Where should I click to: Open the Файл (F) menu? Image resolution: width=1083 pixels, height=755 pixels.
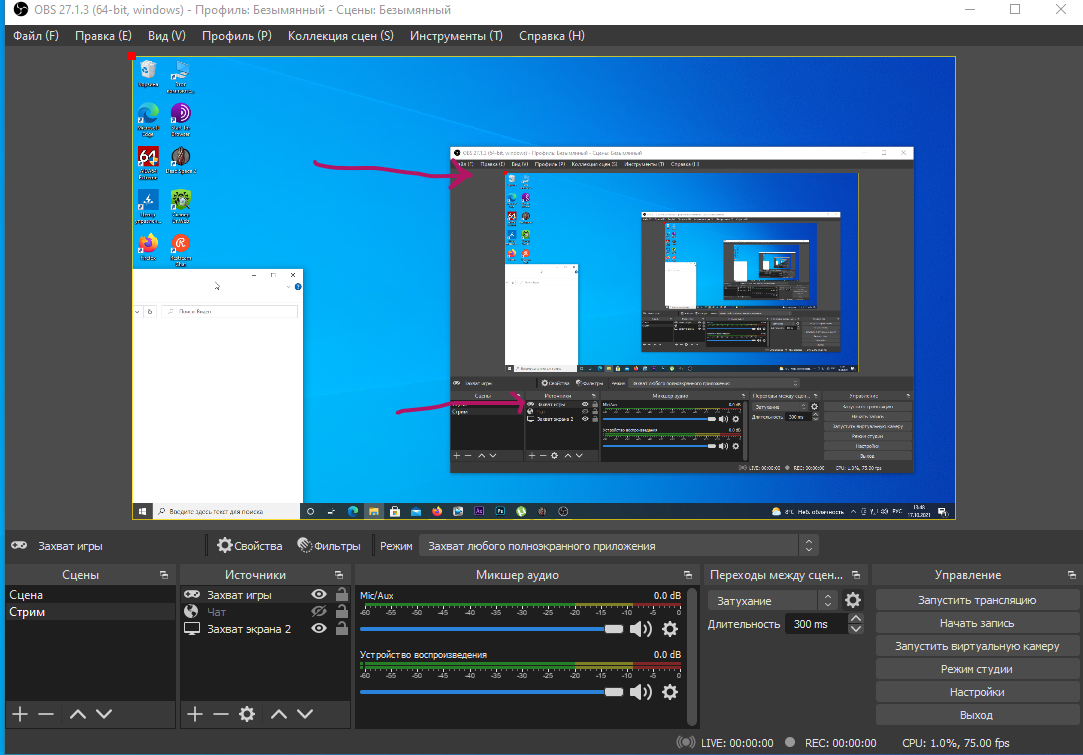click(36, 36)
